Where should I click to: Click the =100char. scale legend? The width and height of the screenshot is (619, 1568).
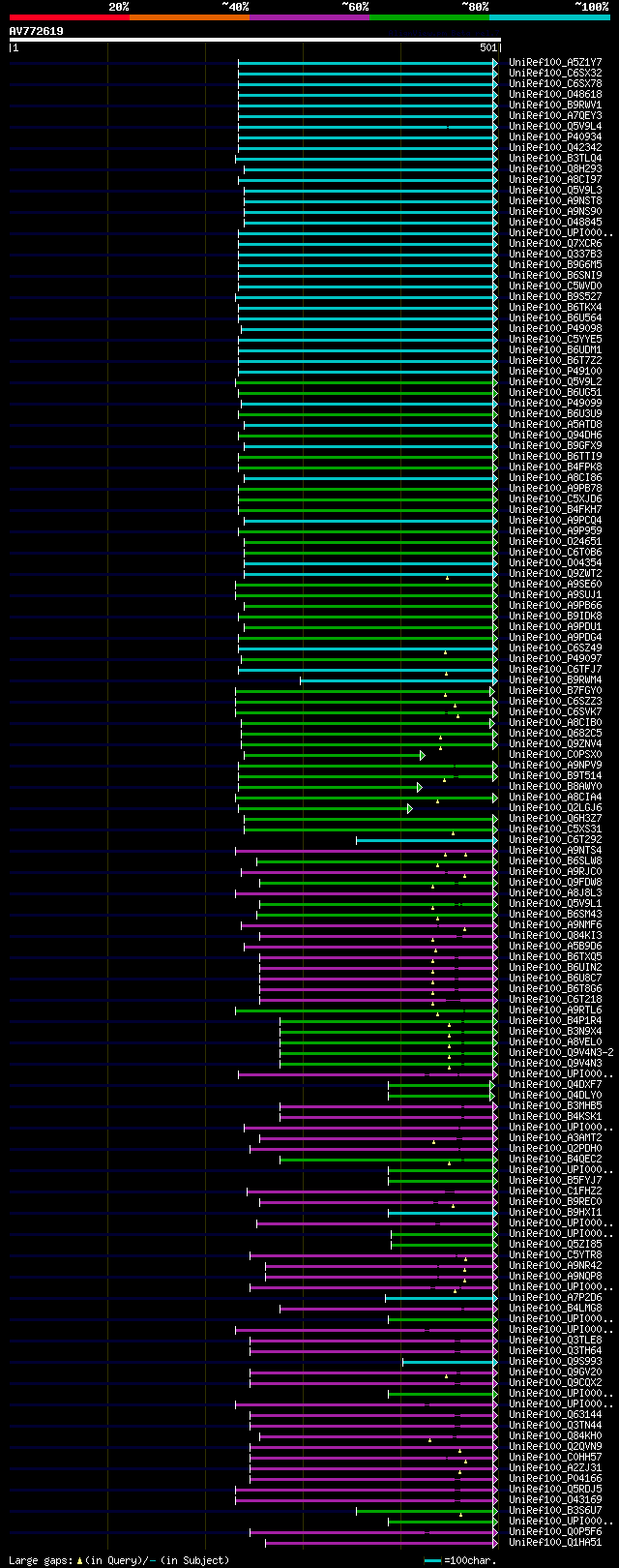coord(460,1560)
